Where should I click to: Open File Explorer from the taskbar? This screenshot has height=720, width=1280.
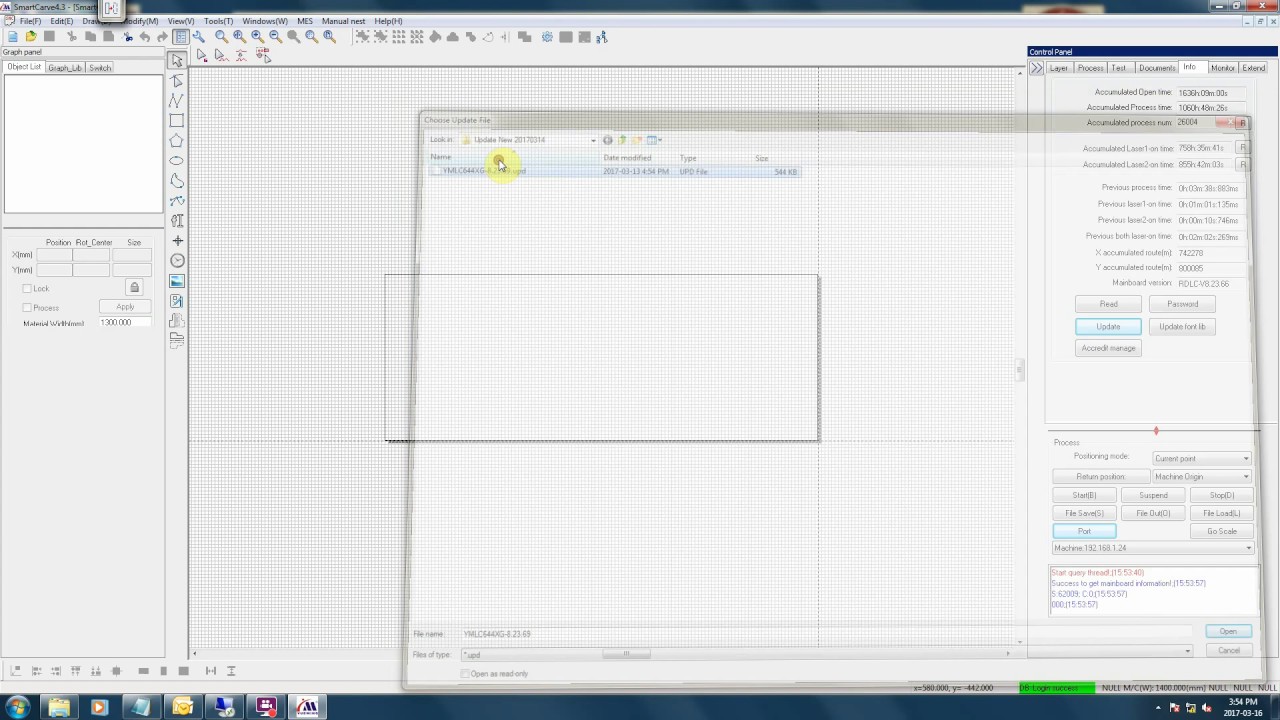click(59, 708)
